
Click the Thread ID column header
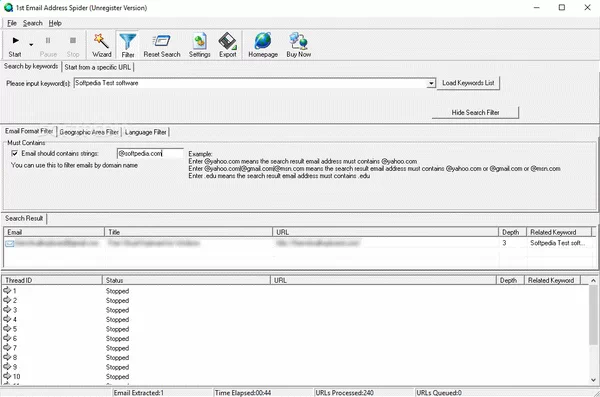tap(52, 280)
